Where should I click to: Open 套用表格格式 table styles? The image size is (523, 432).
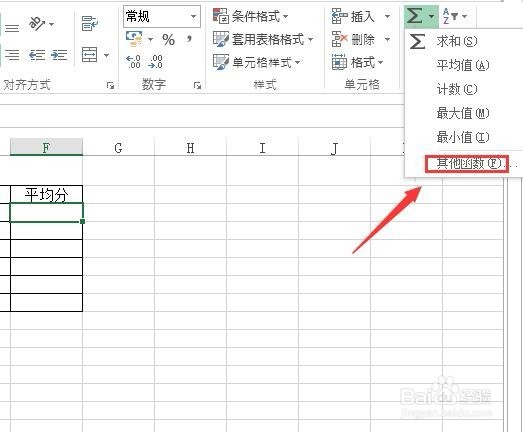[x=263, y=39]
